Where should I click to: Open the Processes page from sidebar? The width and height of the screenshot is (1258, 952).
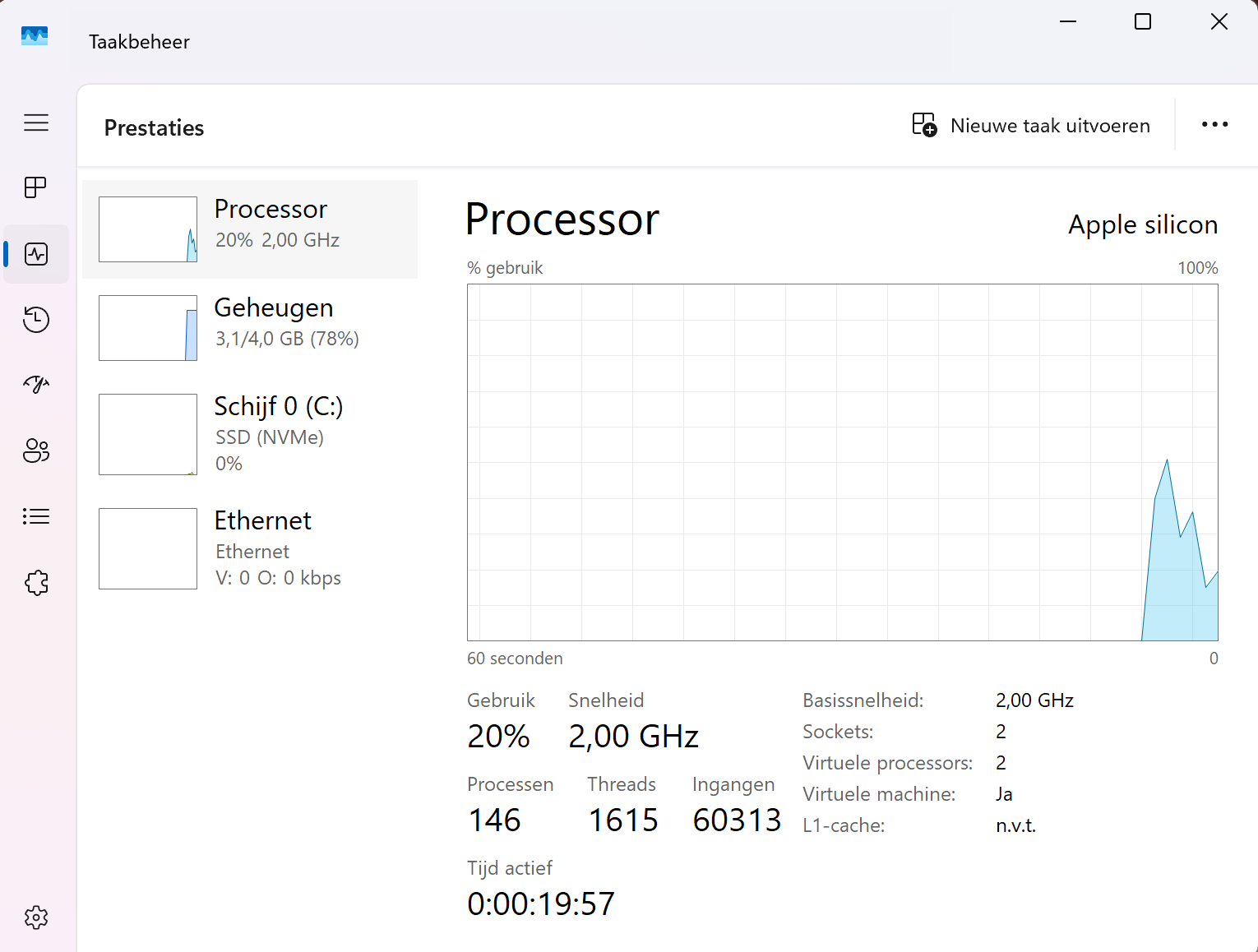tap(36, 188)
